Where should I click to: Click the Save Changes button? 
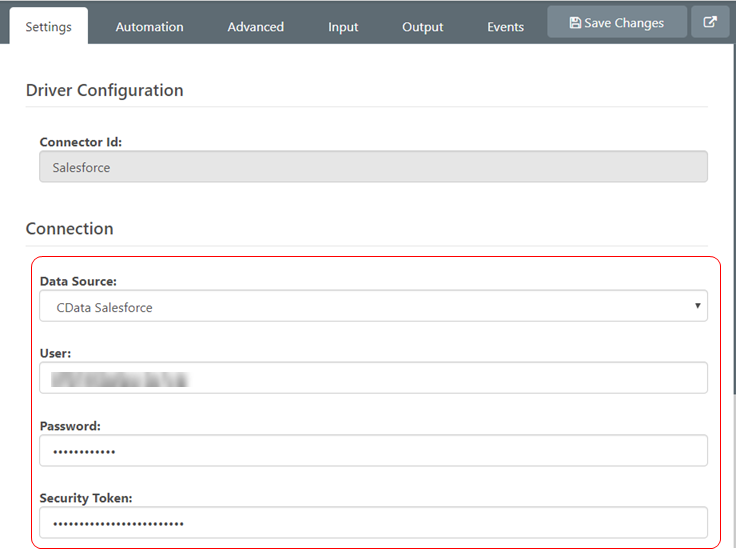[x=617, y=22]
